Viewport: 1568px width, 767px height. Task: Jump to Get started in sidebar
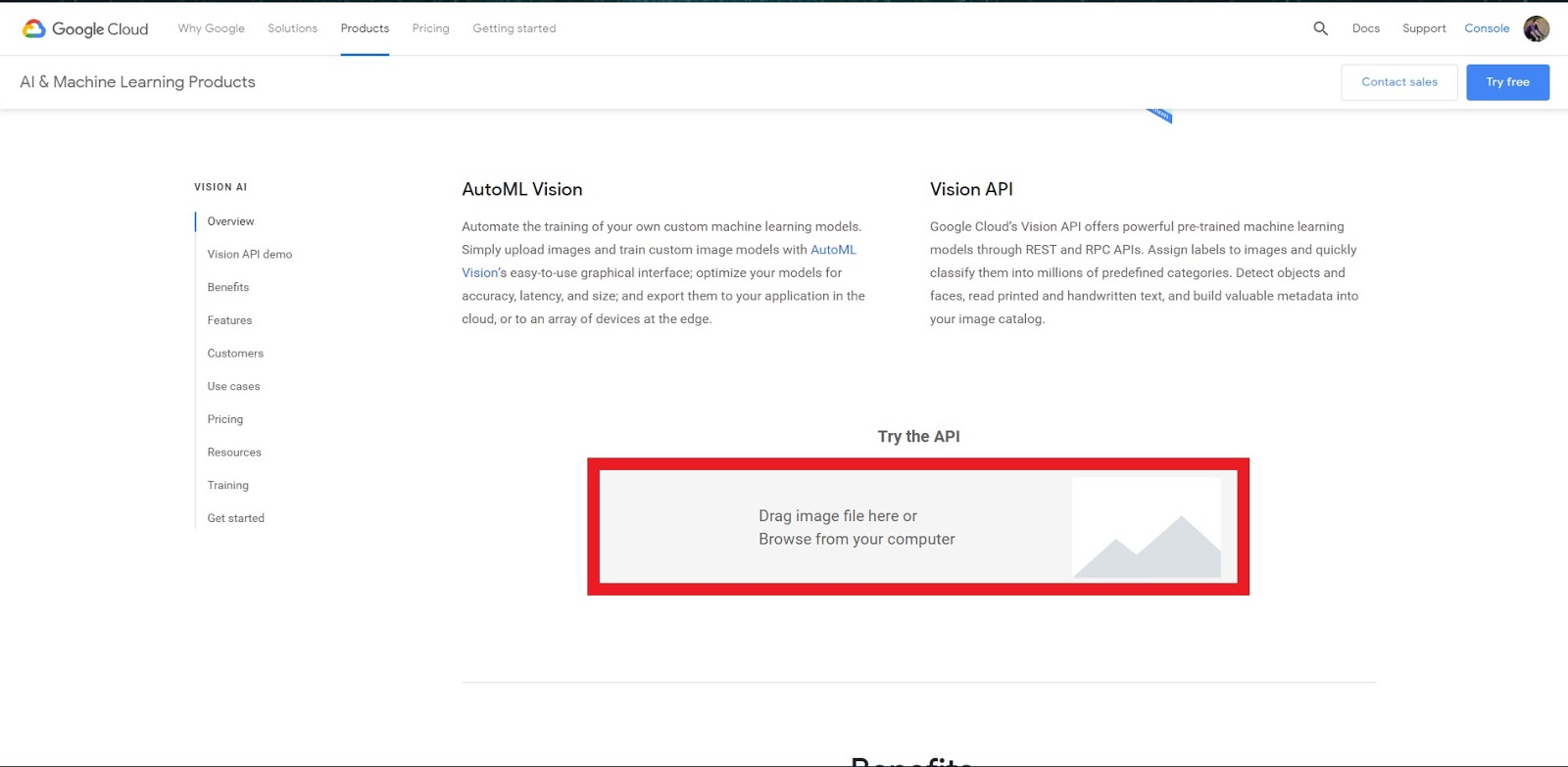click(236, 518)
